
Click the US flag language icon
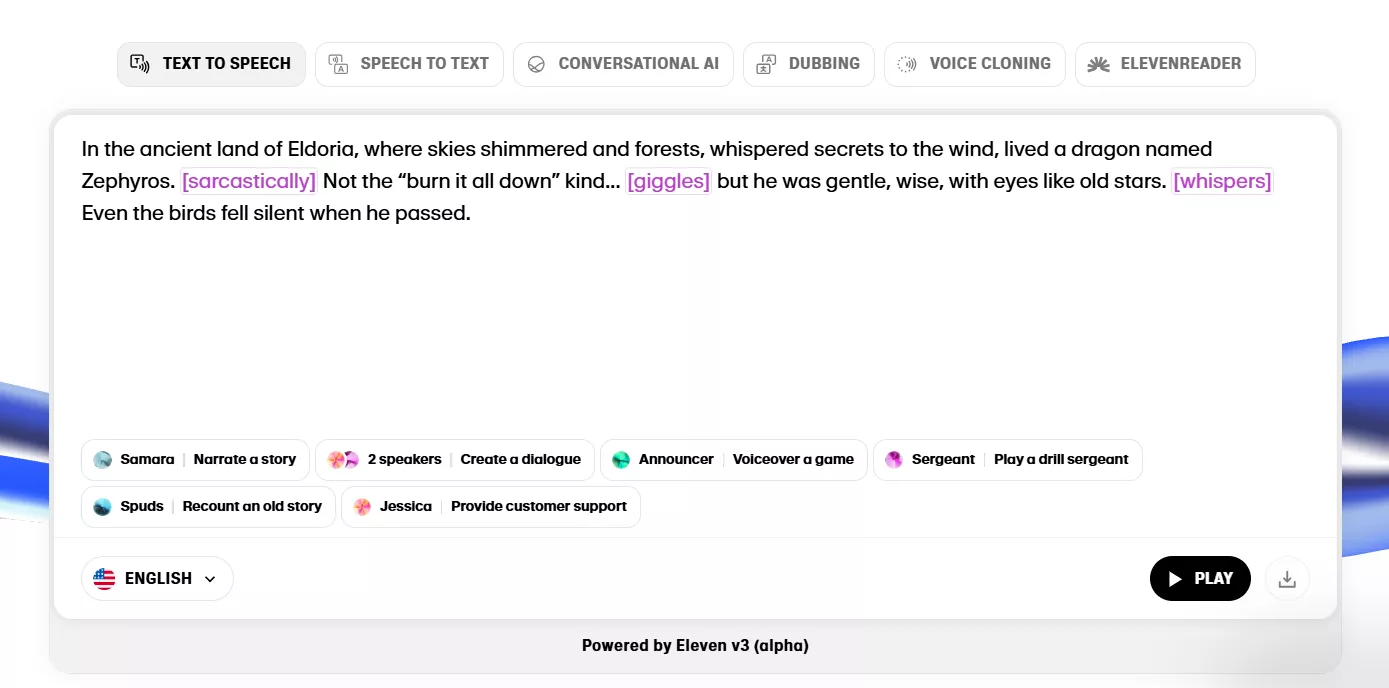[x=104, y=579]
